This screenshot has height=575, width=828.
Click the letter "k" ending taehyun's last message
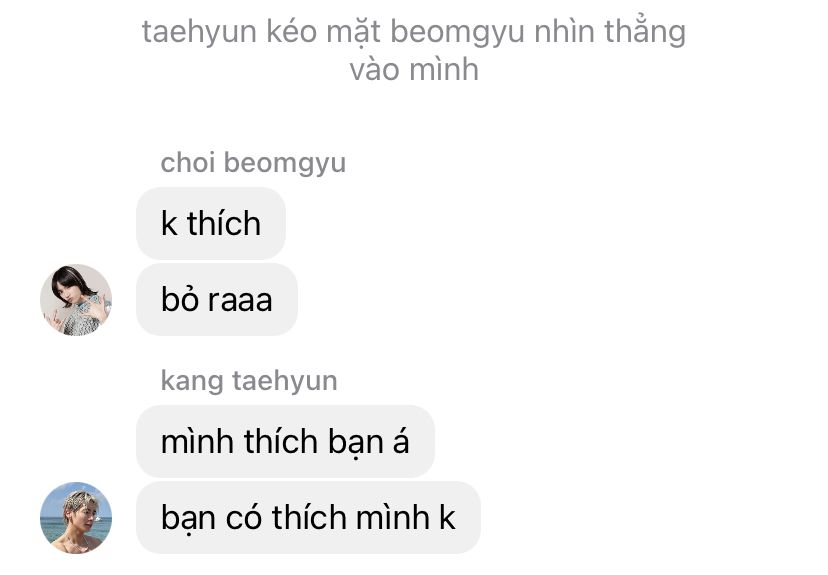pyautogui.click(x=447, y=517)
